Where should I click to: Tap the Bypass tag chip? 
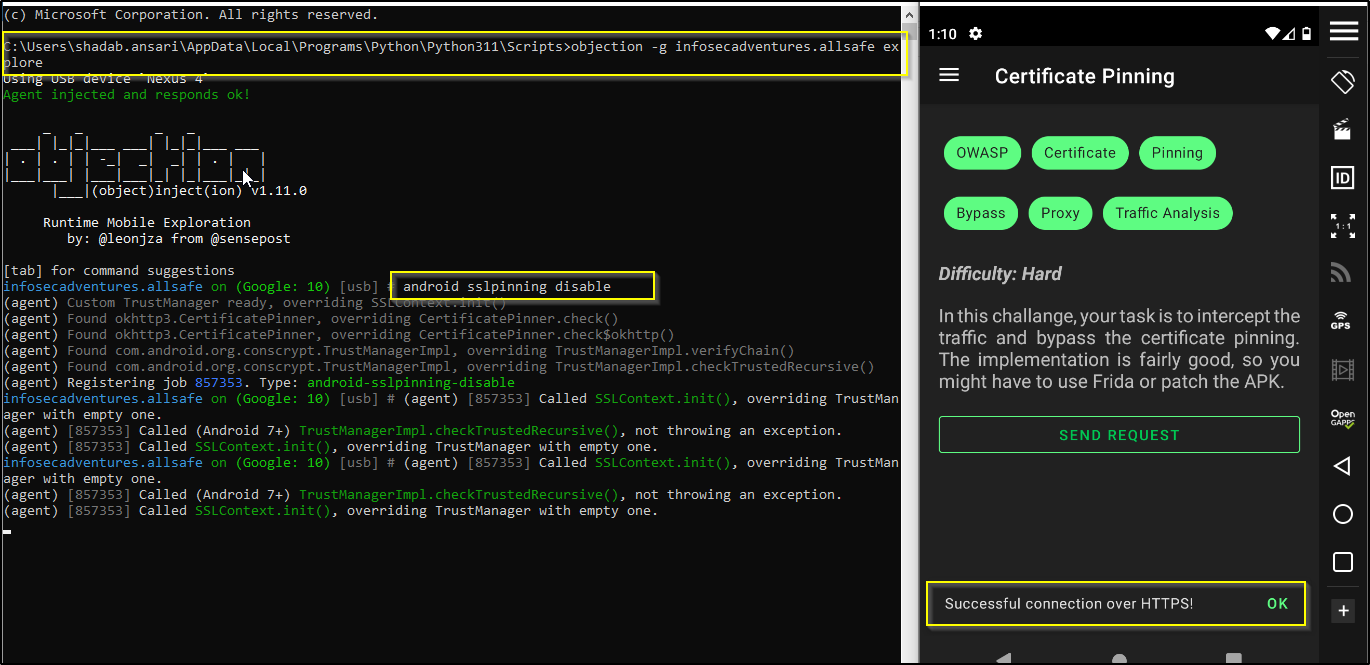pyautogui.click(x=980, y=213)
